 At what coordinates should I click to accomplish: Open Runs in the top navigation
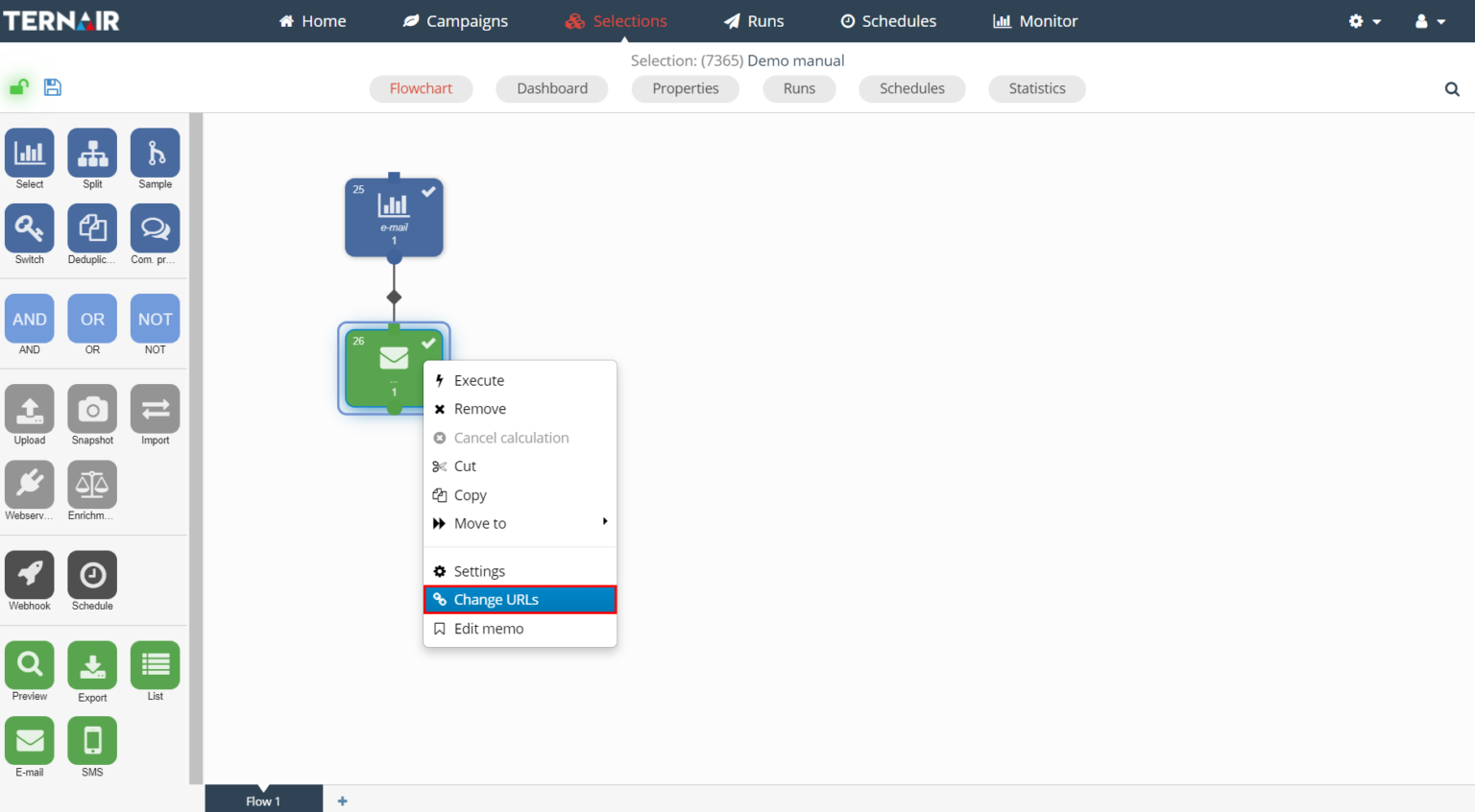click(754, 21)
